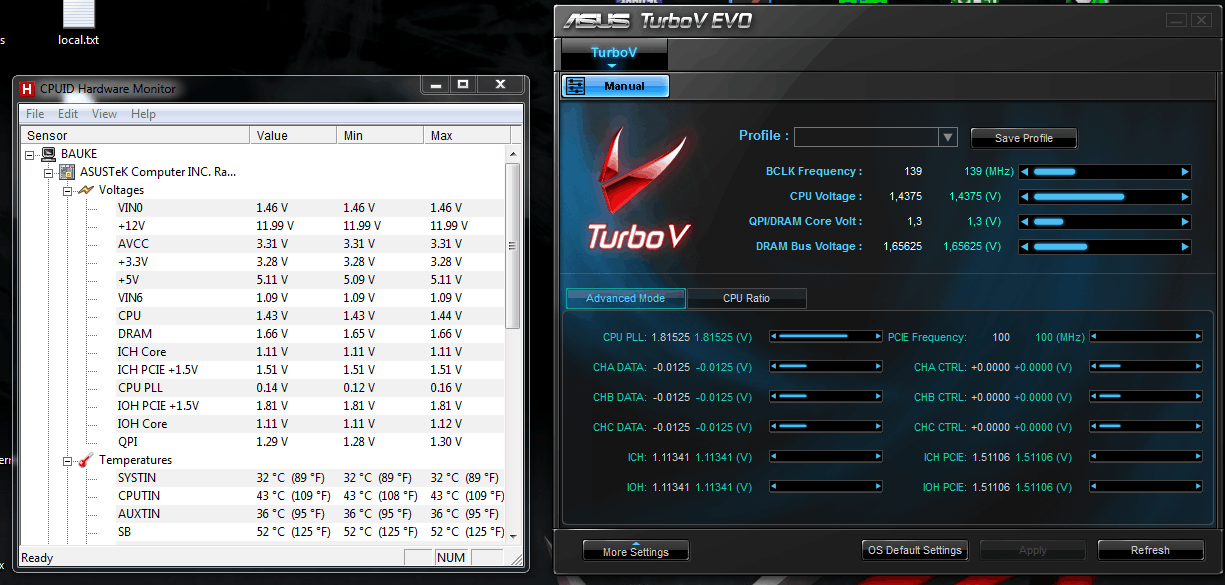Click OS Default Settings button
The image size is (1225, 585).
[x=914, y=550]
